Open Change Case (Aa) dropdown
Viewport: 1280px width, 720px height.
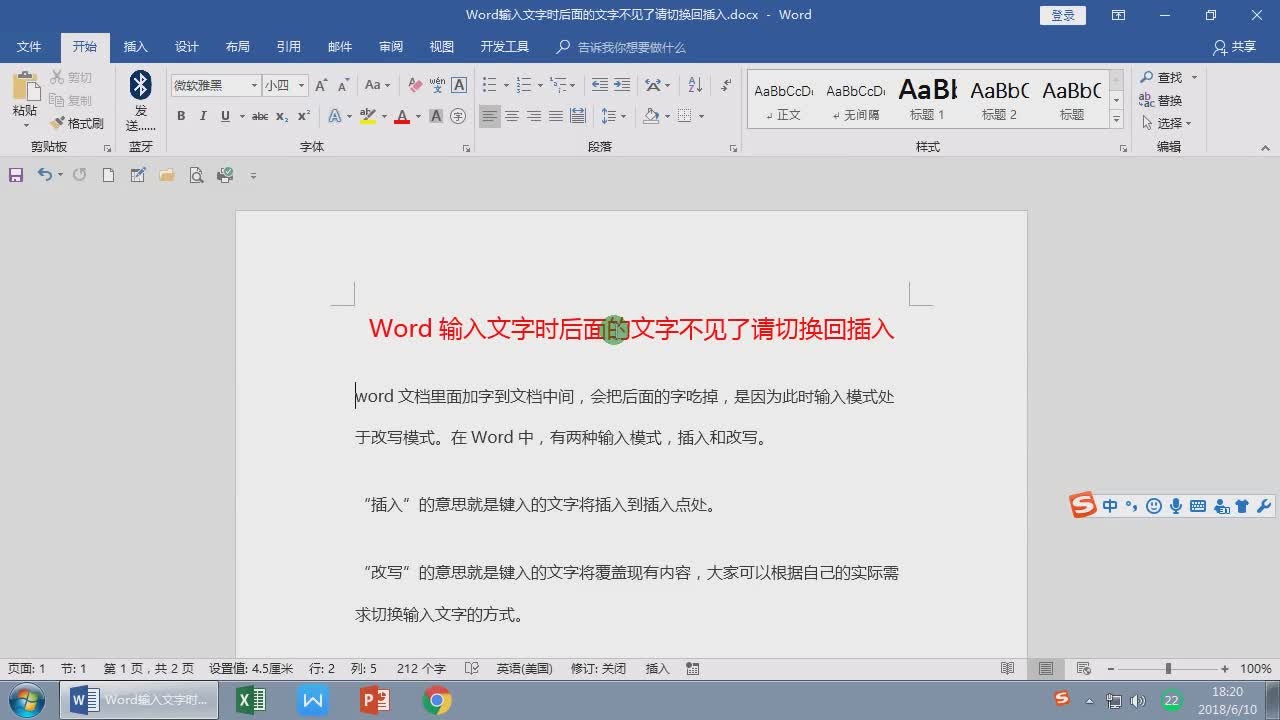(x=377, y=85)
